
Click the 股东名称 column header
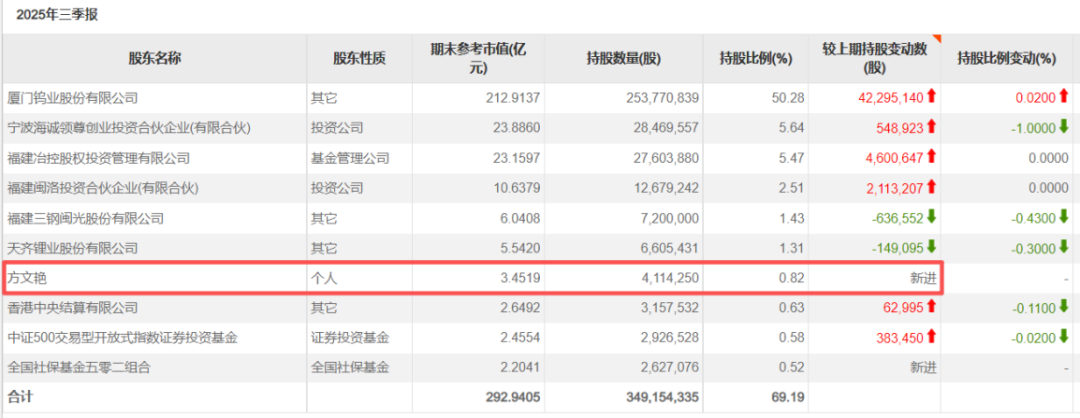154,59
